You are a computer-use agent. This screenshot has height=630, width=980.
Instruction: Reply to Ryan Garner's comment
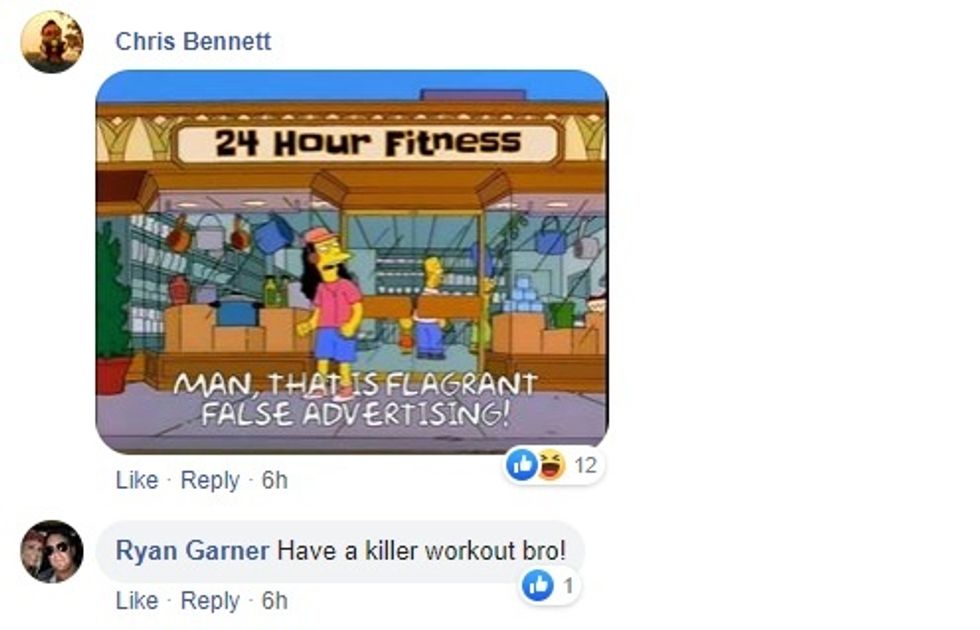point(210,601)
